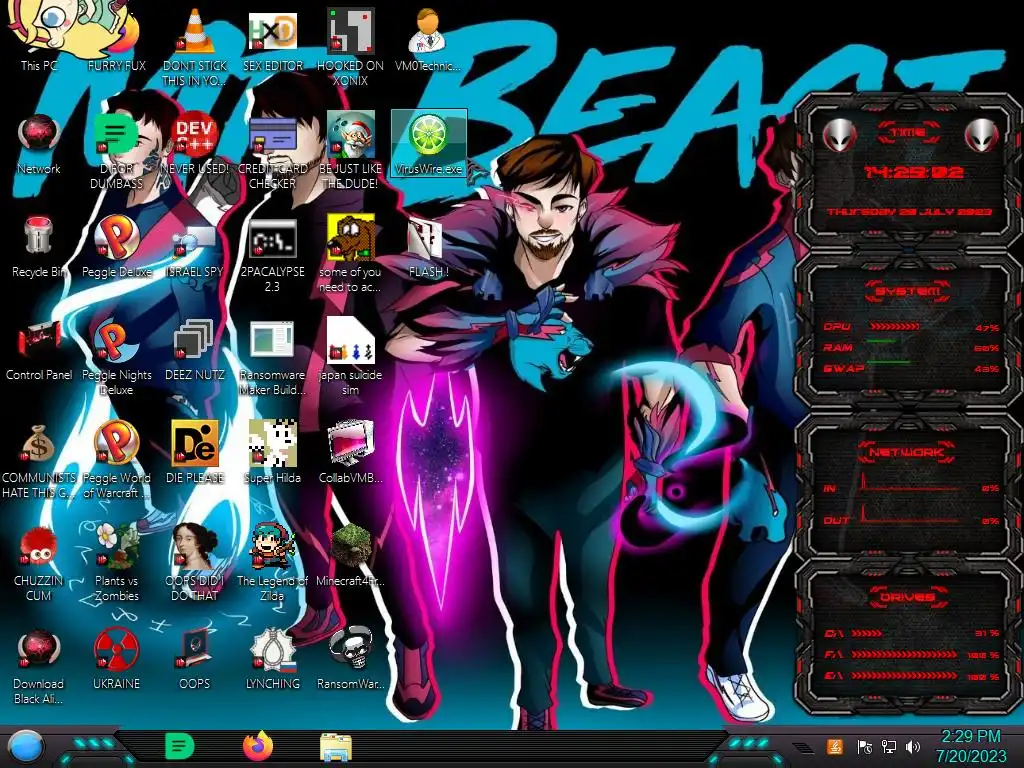Launch the HOOKED ON XONIX game icon
The image size is (1024, 768).
tap(350, 46)
